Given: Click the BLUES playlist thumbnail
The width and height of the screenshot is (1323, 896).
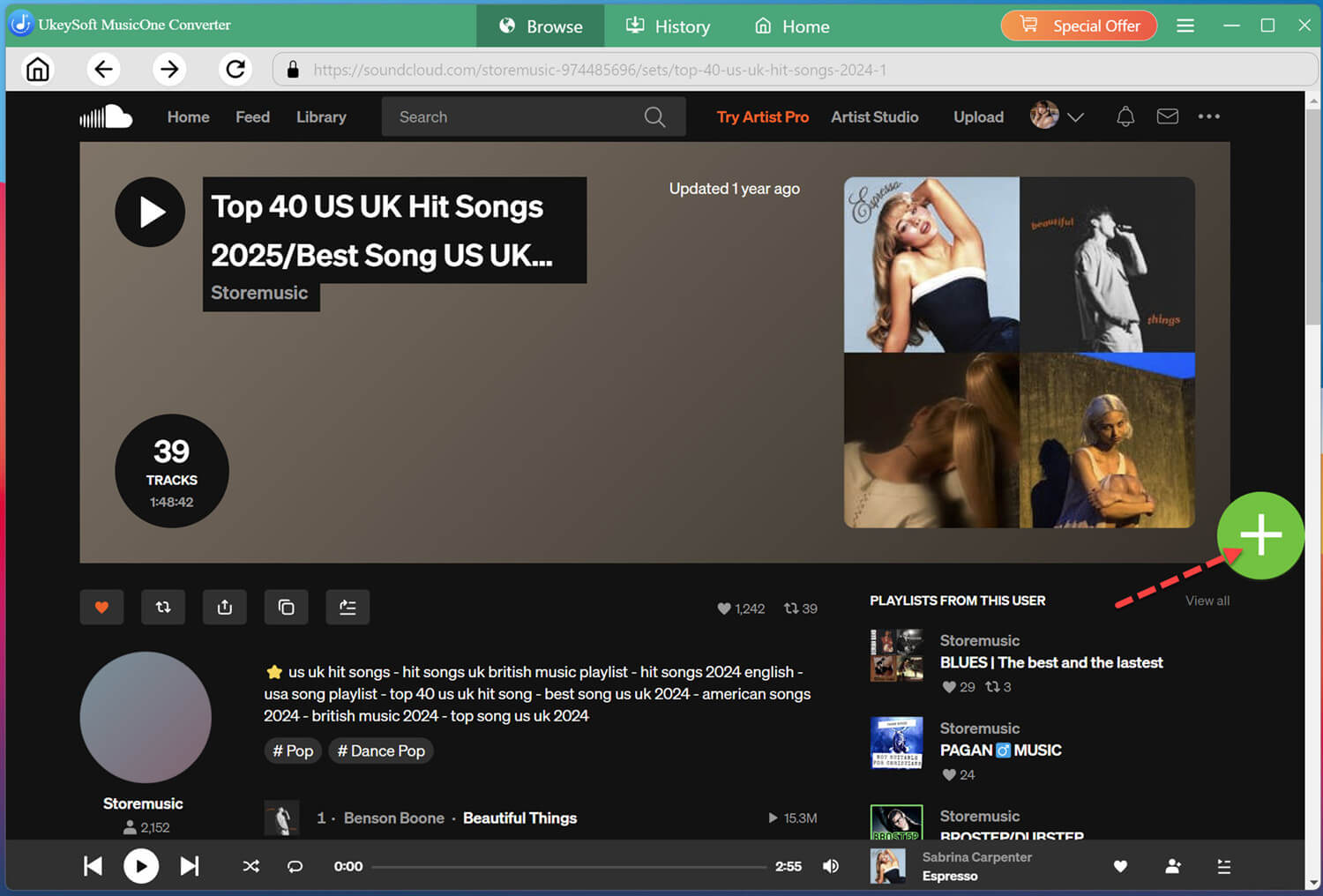Looking at the screenshot, I should point(897,655).
